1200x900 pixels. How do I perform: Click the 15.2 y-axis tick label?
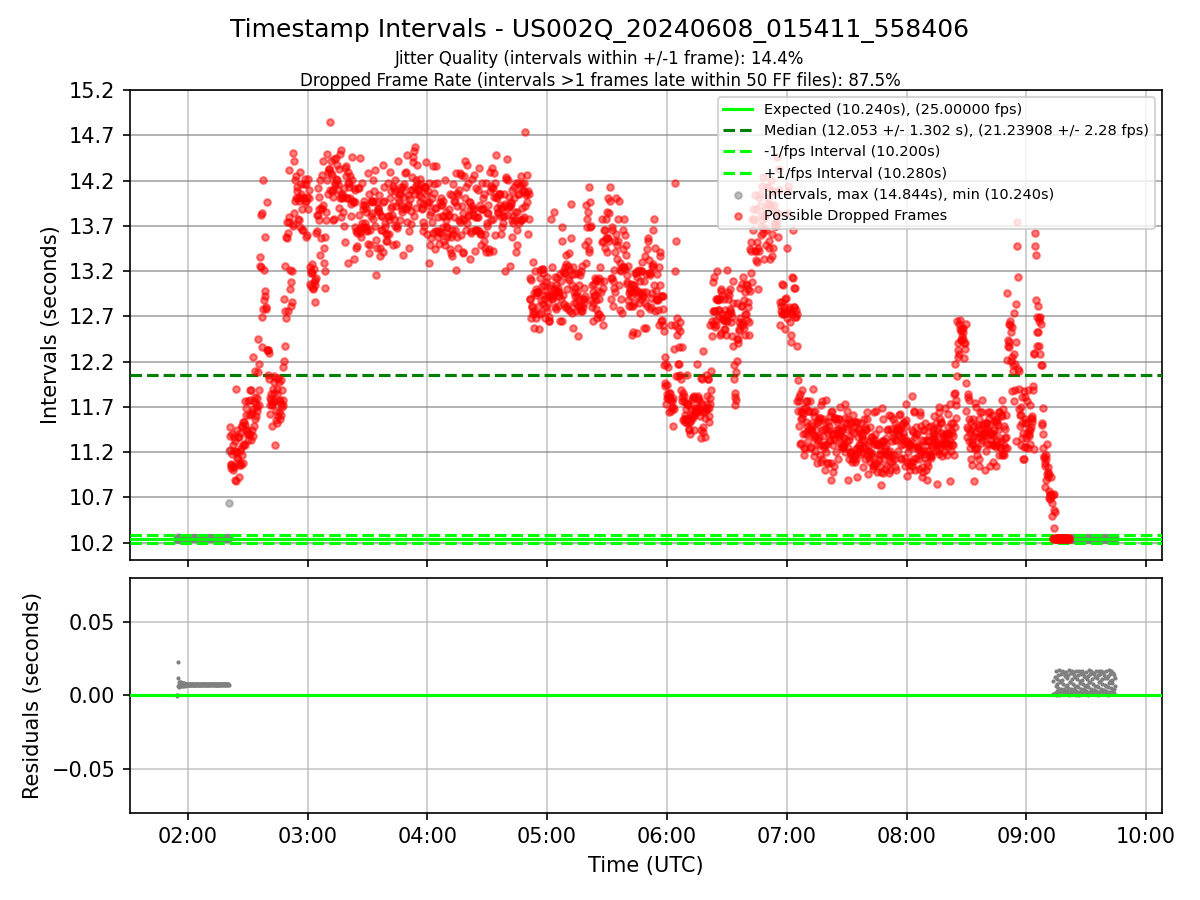click(94, 91)
